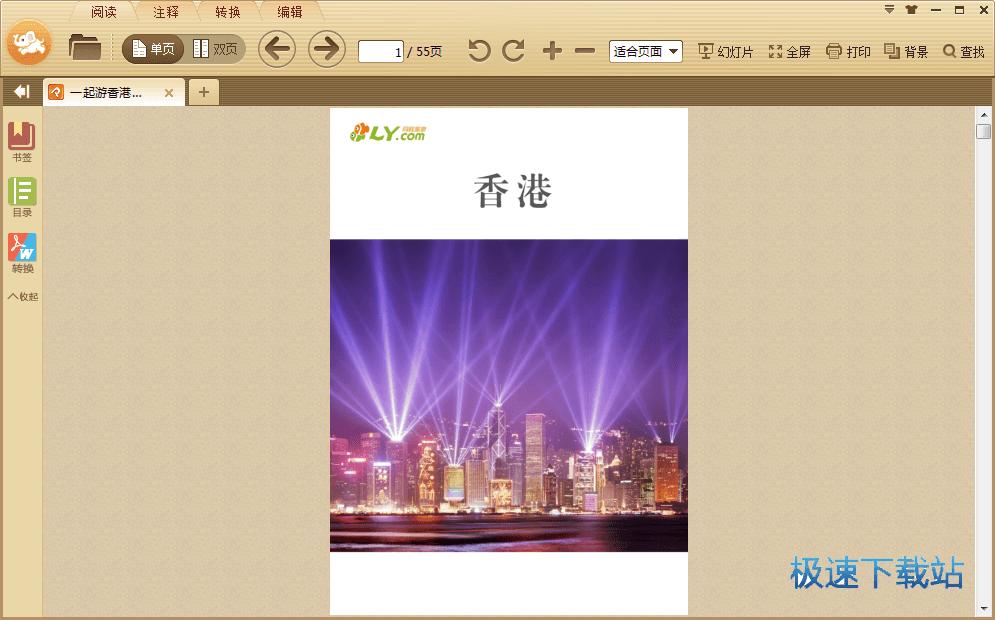Viewport: 995px width, 620px height.
Task: Start the 幻灯片 slideshow mode
Action: pos(727,49)
